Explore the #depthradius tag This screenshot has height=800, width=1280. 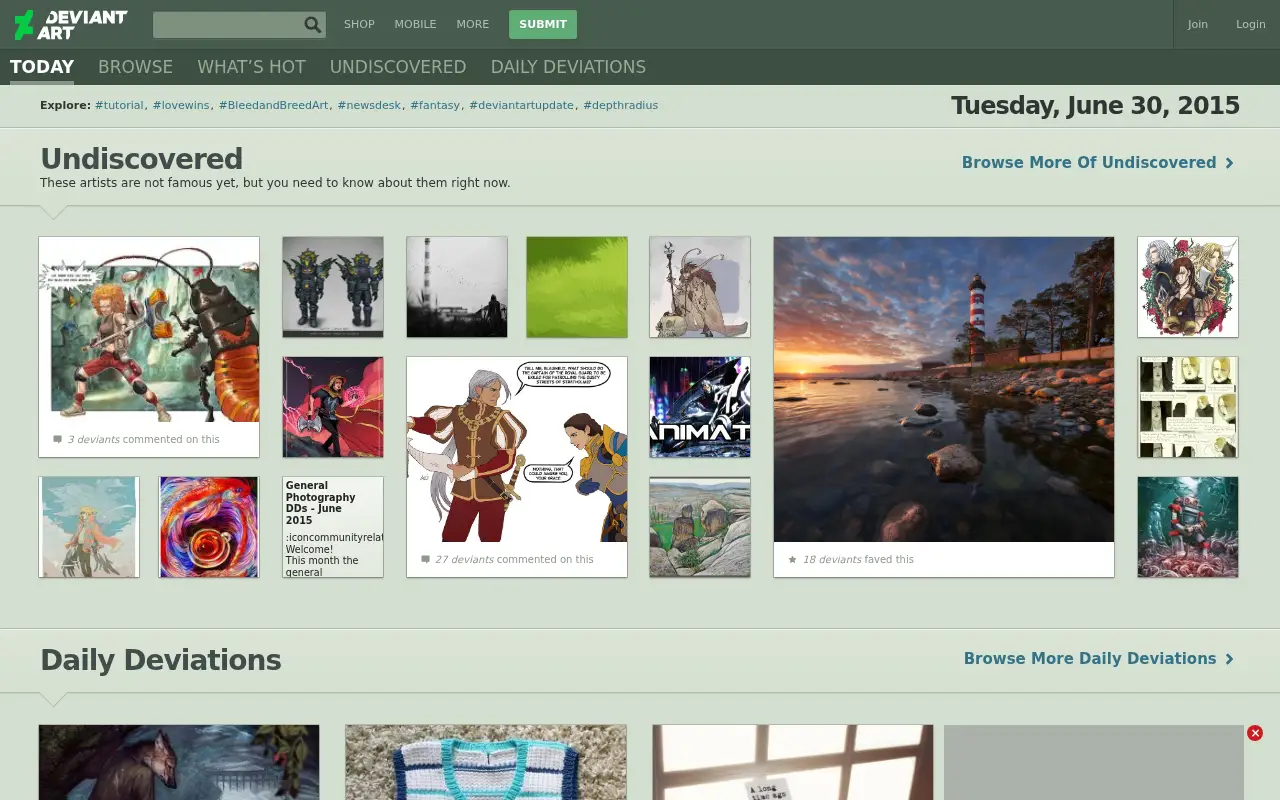click(620, 105)
